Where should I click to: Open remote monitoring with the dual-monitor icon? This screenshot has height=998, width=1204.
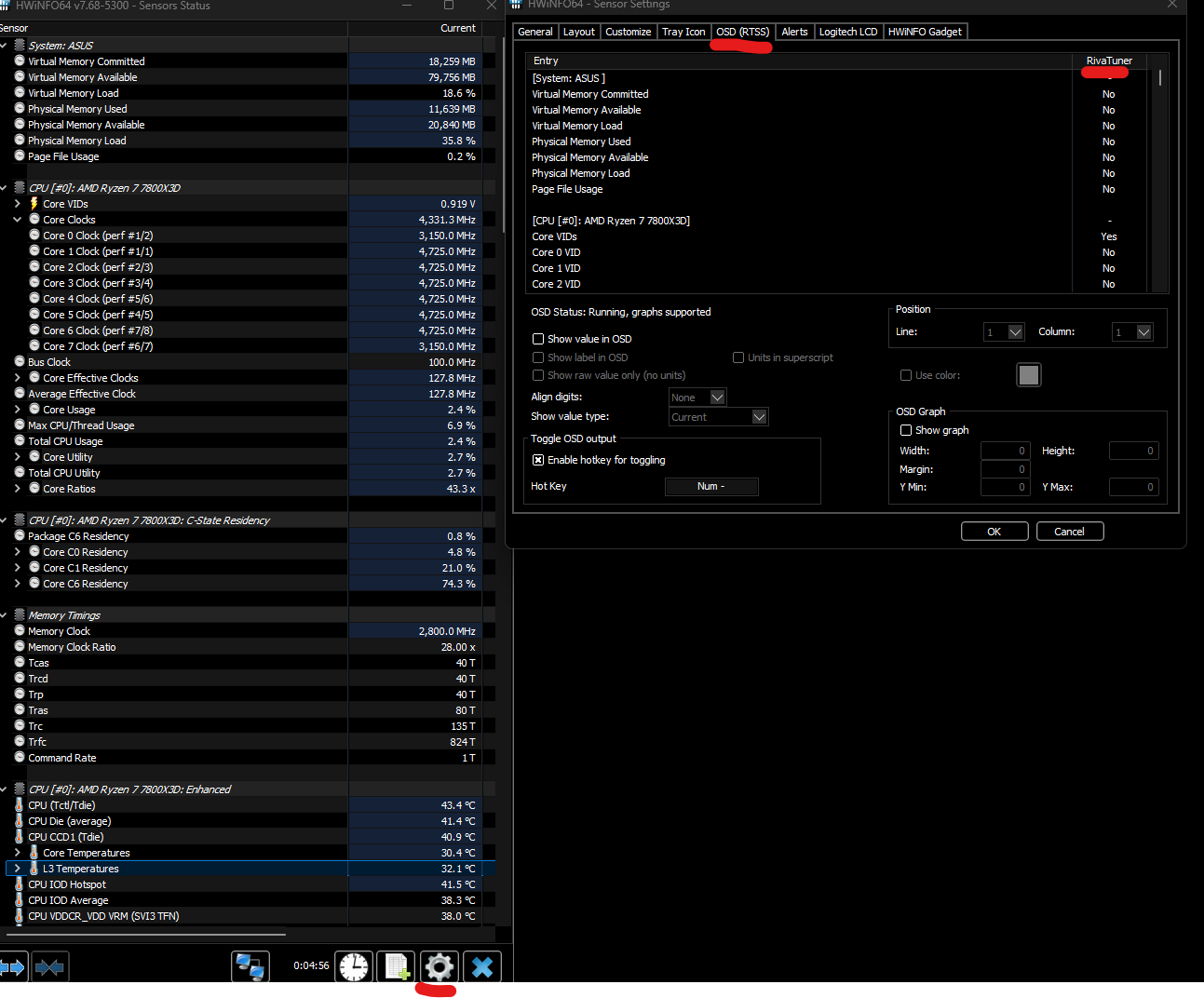250,966
